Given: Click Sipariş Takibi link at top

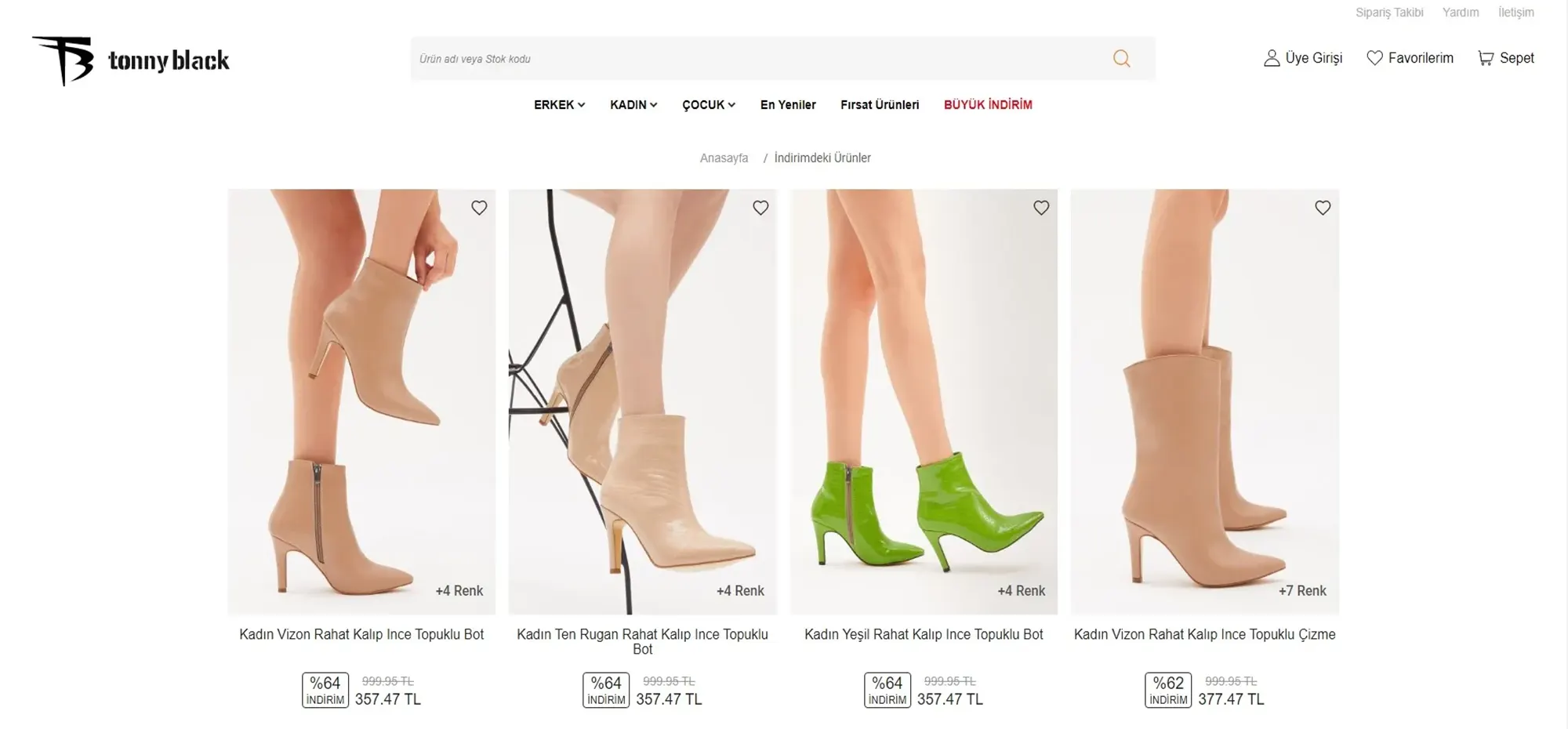Looking at the screenshot, I should 1389,13.
